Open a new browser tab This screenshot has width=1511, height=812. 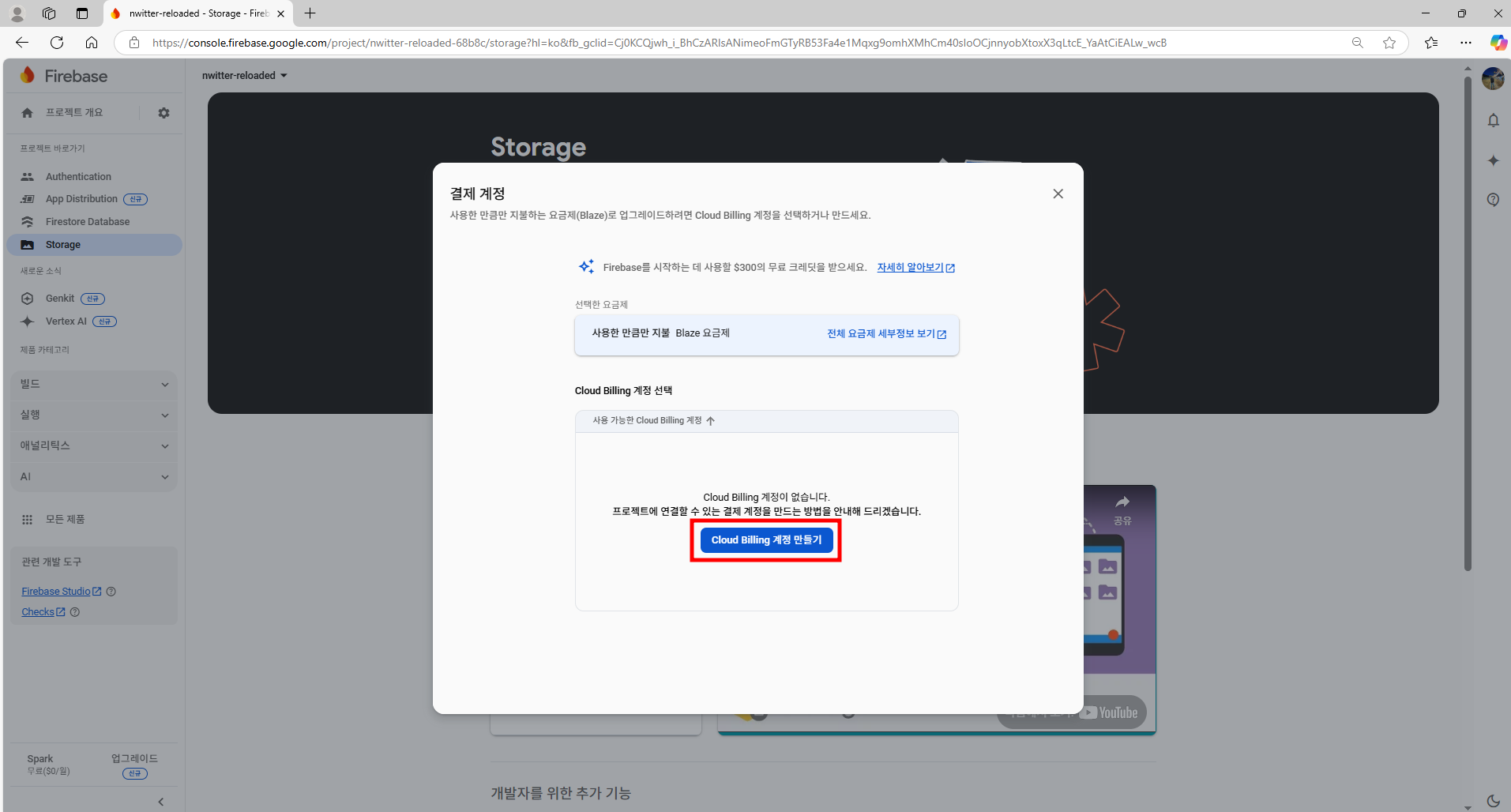tap(310, 13)
